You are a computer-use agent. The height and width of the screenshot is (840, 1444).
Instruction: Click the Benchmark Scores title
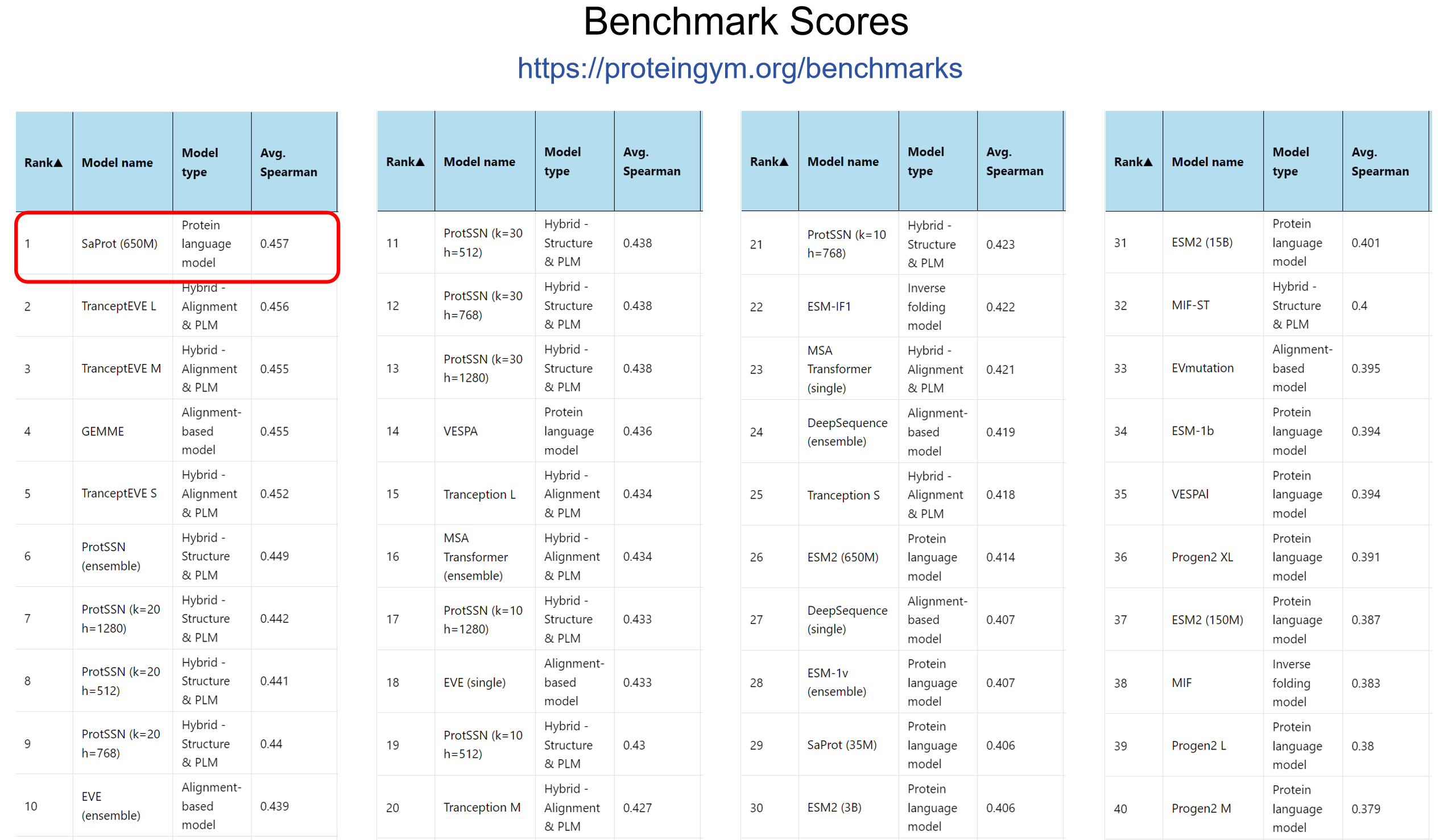pyautogui.click(x=745, y=22)
